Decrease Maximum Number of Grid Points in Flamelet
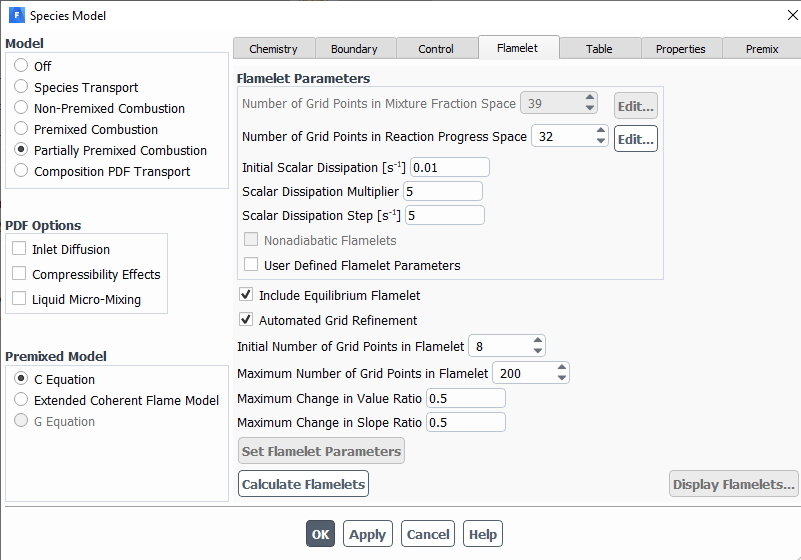The width and height of the screenshot is (801, 560). tap(562, 379)
